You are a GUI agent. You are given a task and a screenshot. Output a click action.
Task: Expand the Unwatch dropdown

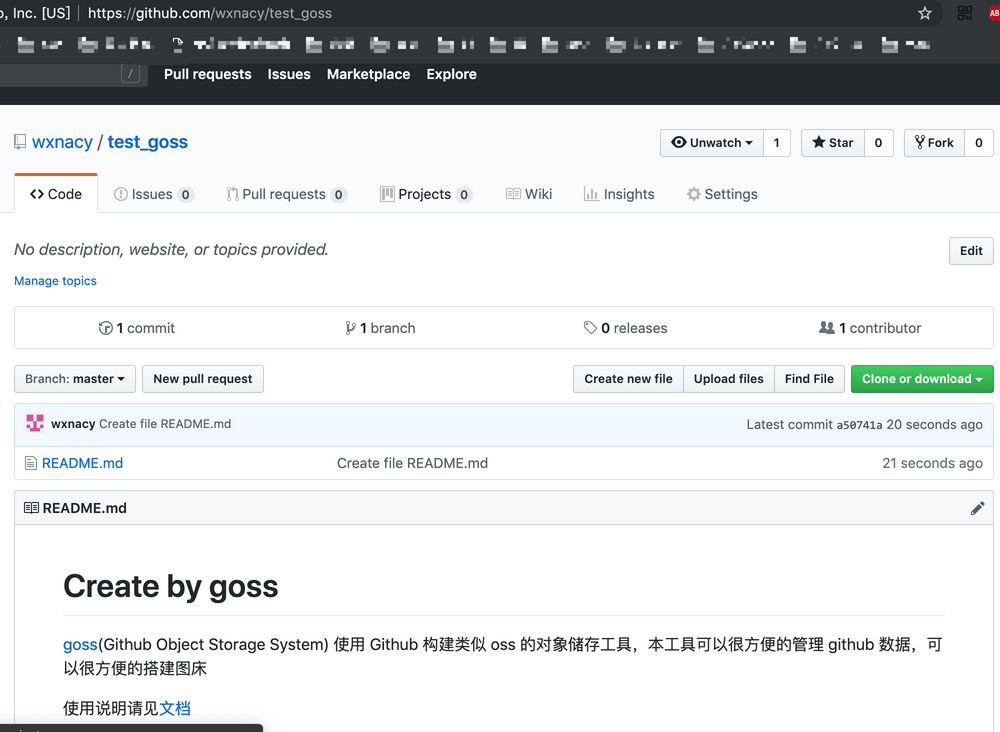pos(712,143)
